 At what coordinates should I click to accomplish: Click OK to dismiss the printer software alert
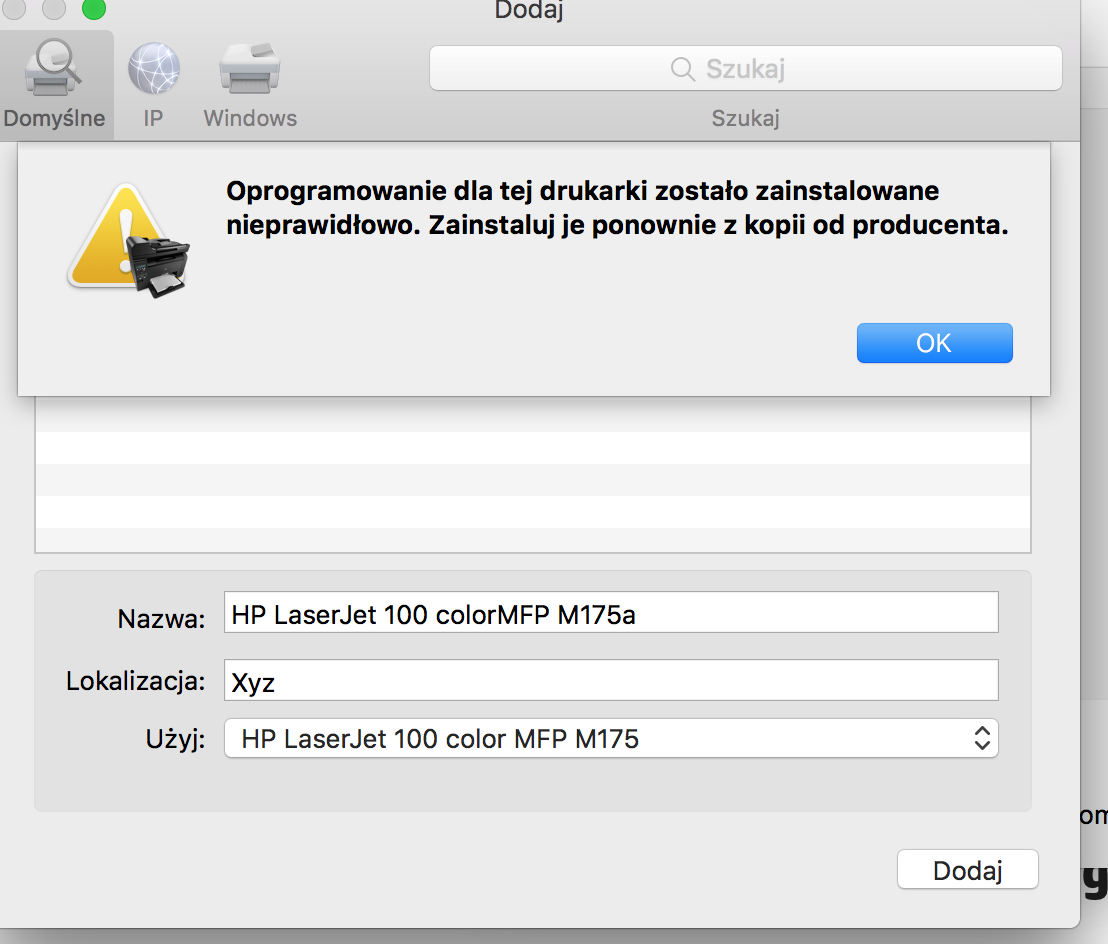[934, 342]
